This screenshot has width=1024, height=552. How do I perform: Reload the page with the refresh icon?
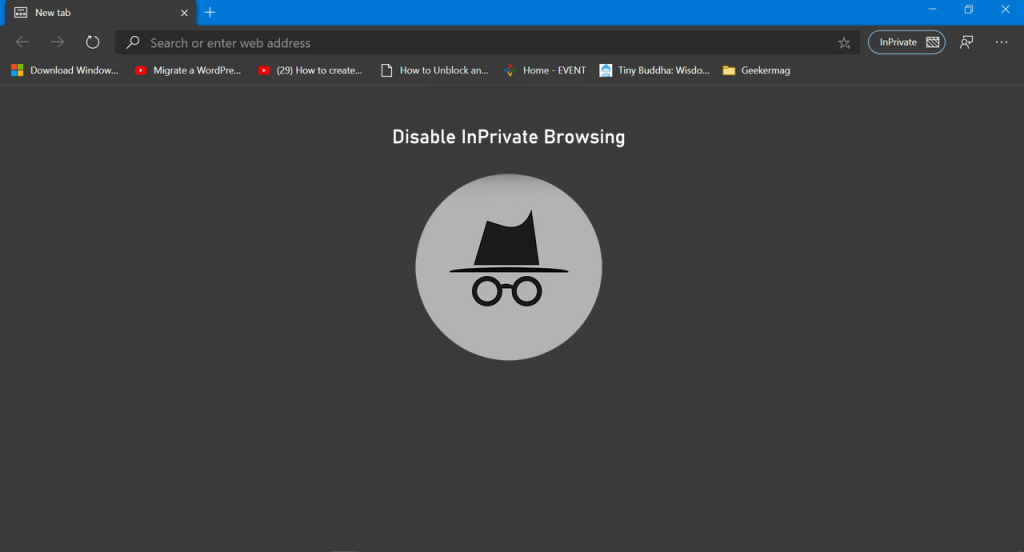tap(93, 42)
